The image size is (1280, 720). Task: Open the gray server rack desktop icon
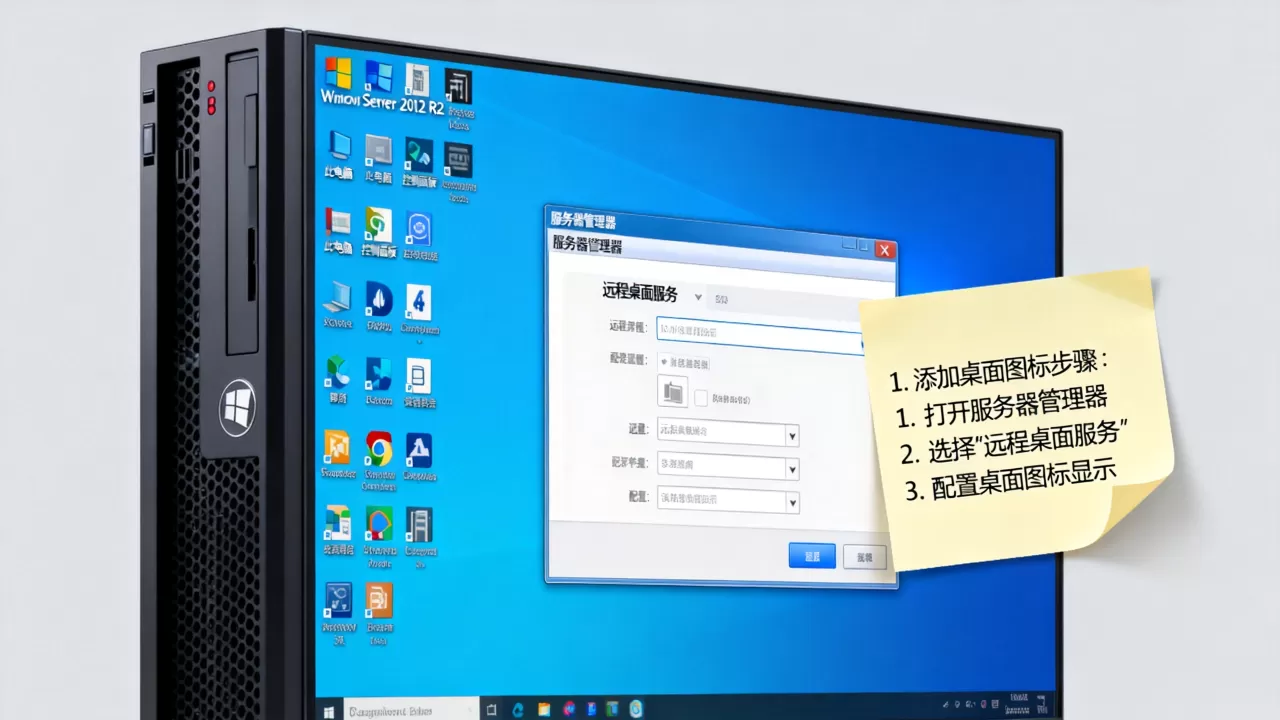[x=419, y=524]
